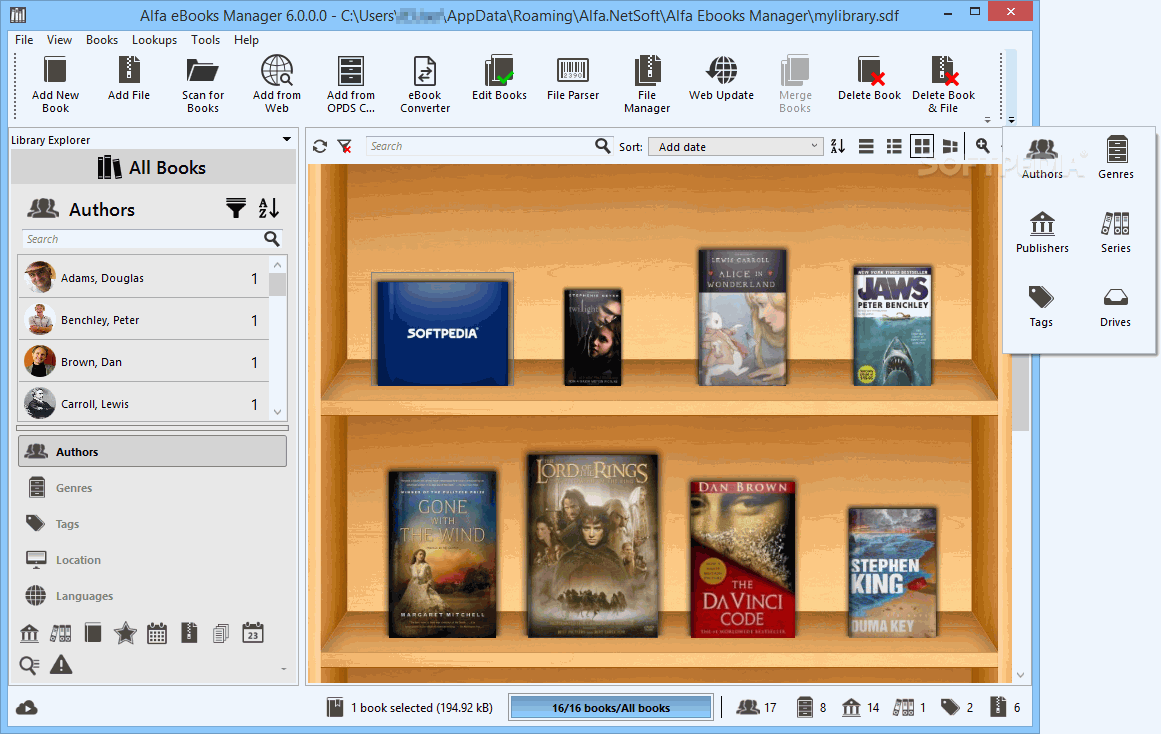Open Scan for Books tool
Image resolution: width=1161 pixels, height=734 pixels.
tap(203, 84)
